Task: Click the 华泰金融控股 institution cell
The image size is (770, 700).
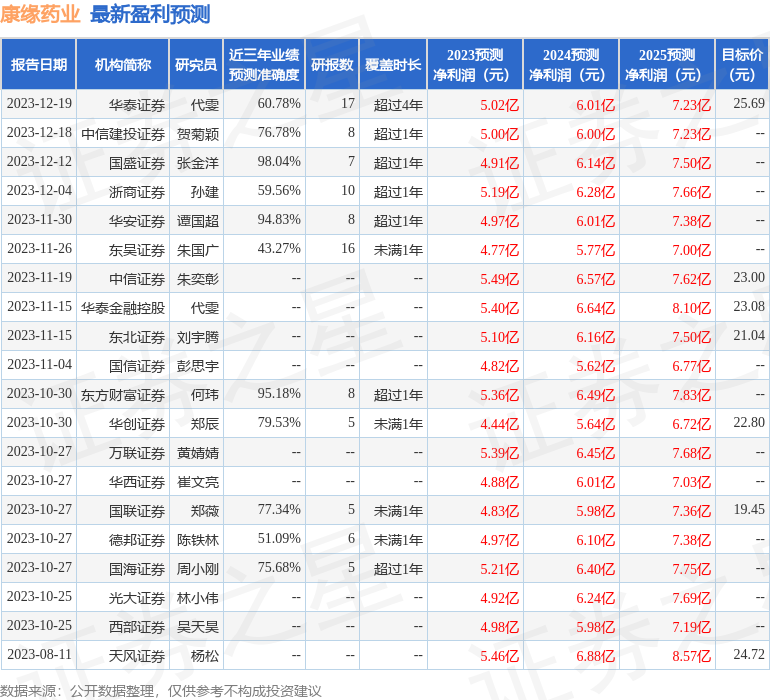Action: (123, 308)
